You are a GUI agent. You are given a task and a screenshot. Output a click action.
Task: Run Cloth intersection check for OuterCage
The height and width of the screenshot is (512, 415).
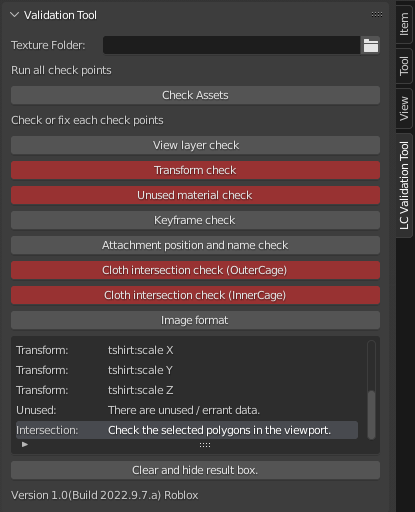[x=195, y=270]
